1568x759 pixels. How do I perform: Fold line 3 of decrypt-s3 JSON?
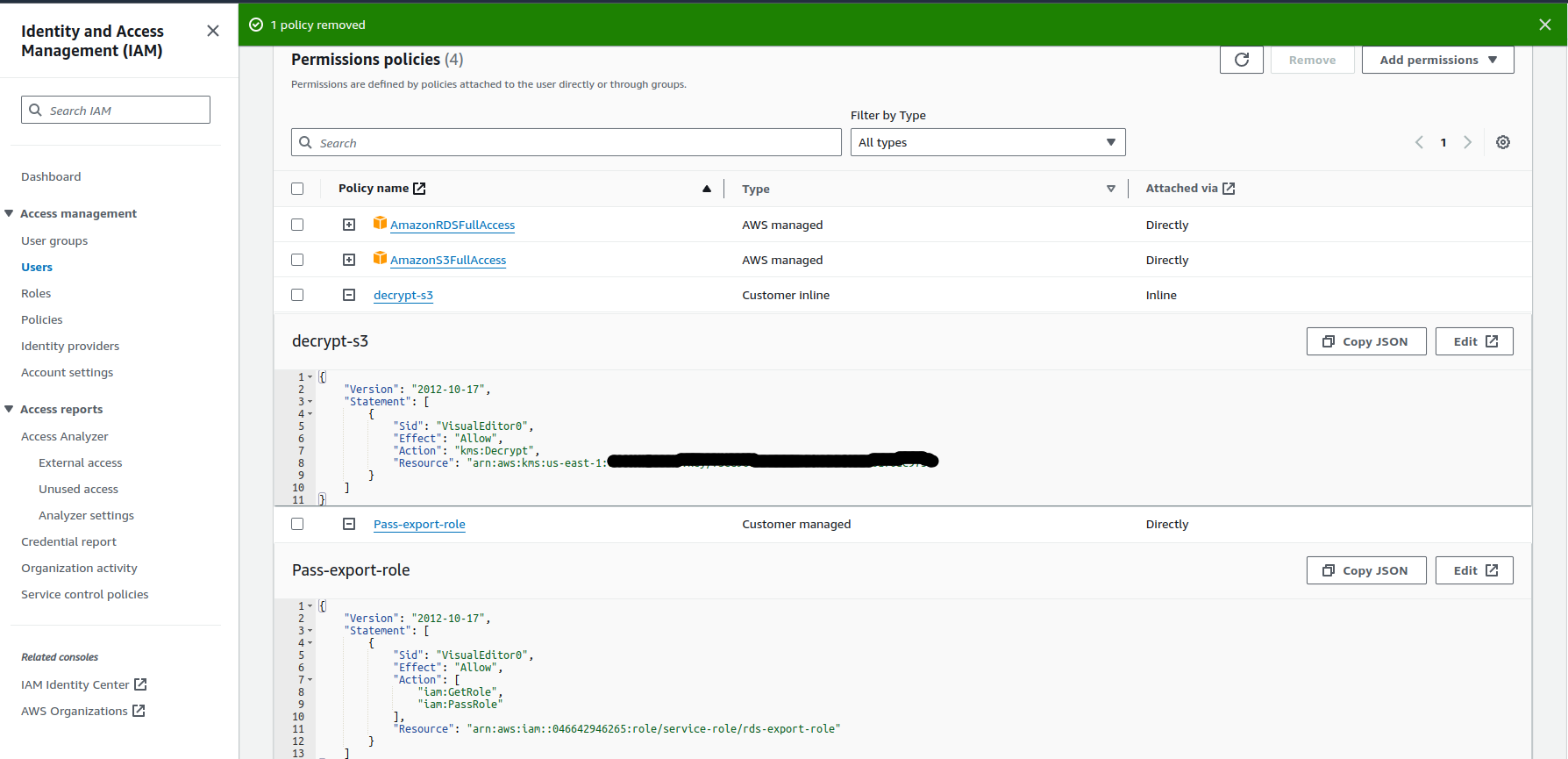[310, 402]
